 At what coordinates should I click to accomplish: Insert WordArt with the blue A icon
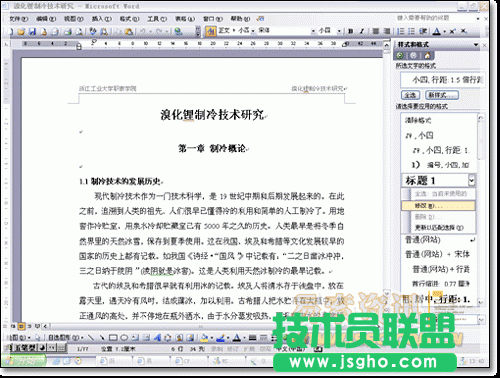pos(157,338)
